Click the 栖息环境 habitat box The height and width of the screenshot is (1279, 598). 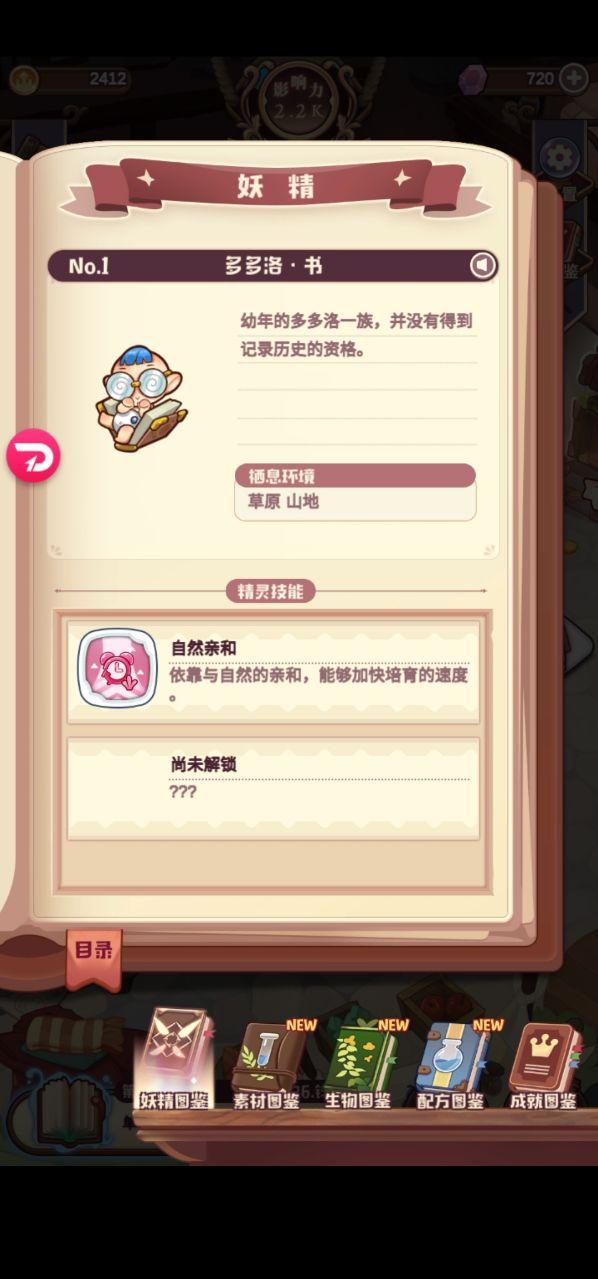355,492
